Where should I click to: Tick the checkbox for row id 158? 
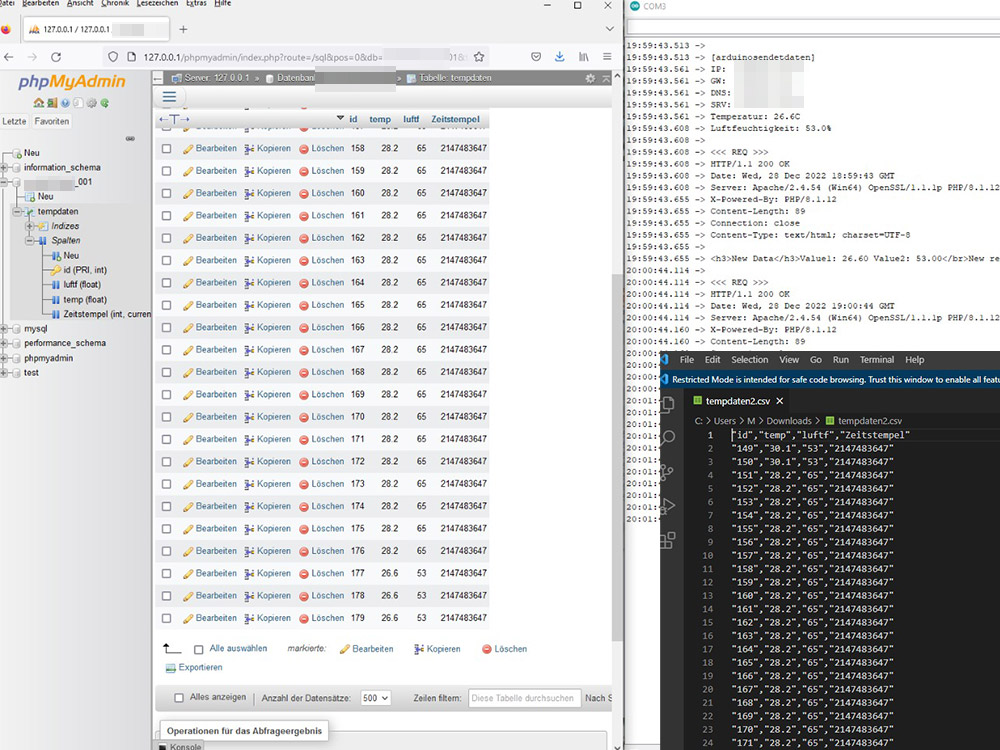click(166, 149)
